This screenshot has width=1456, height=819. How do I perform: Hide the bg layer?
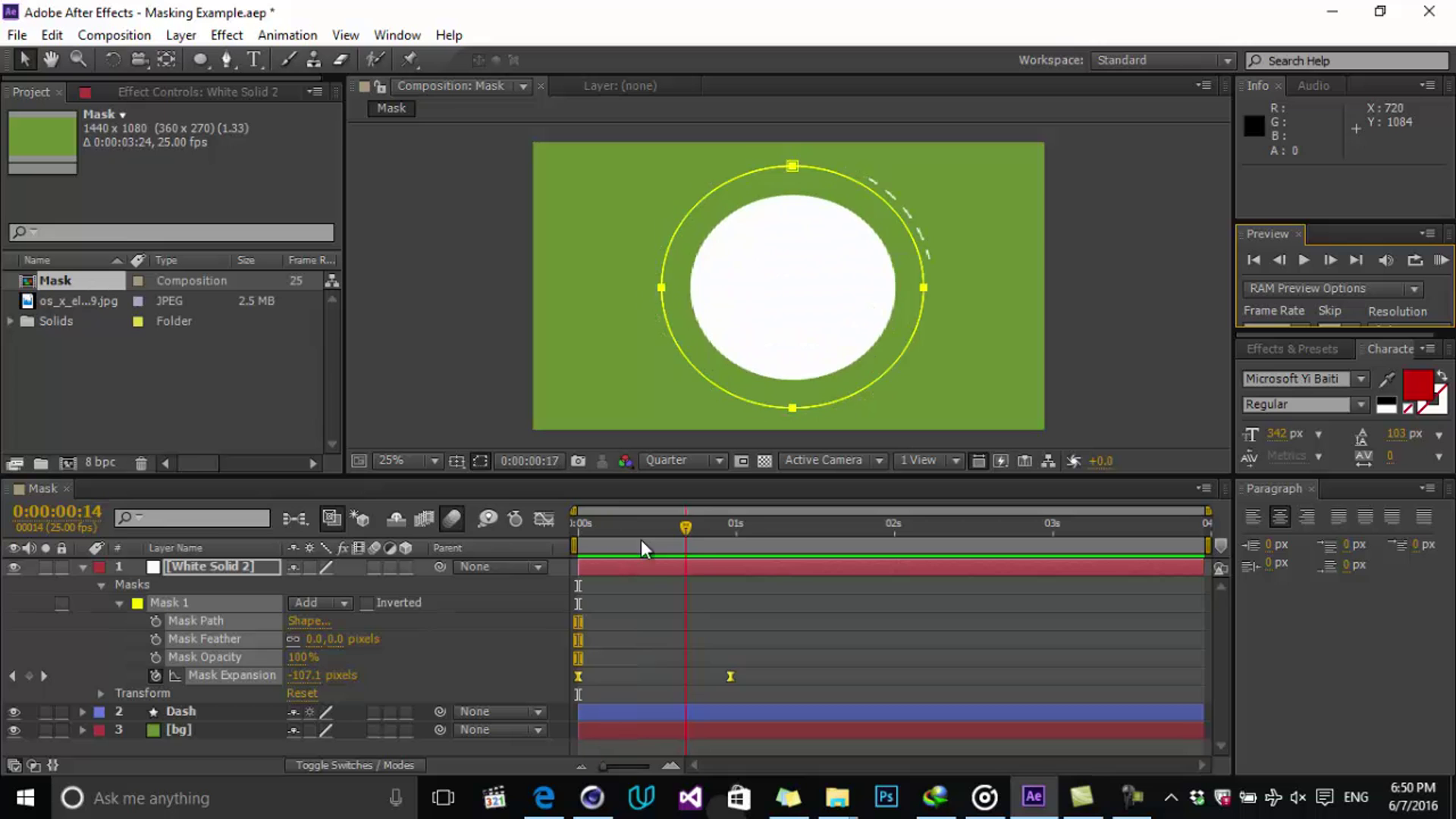point(14,730)
